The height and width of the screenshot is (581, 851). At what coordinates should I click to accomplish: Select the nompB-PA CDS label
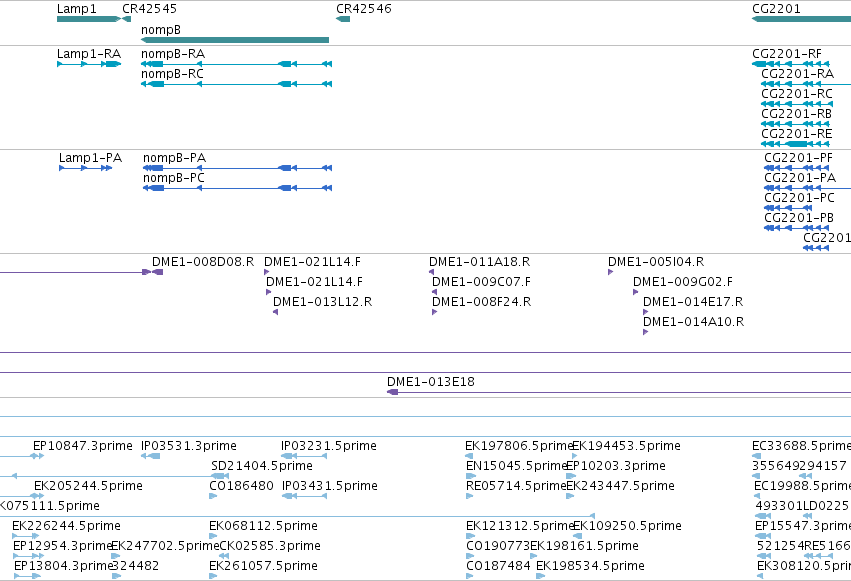tap(174, 158)
